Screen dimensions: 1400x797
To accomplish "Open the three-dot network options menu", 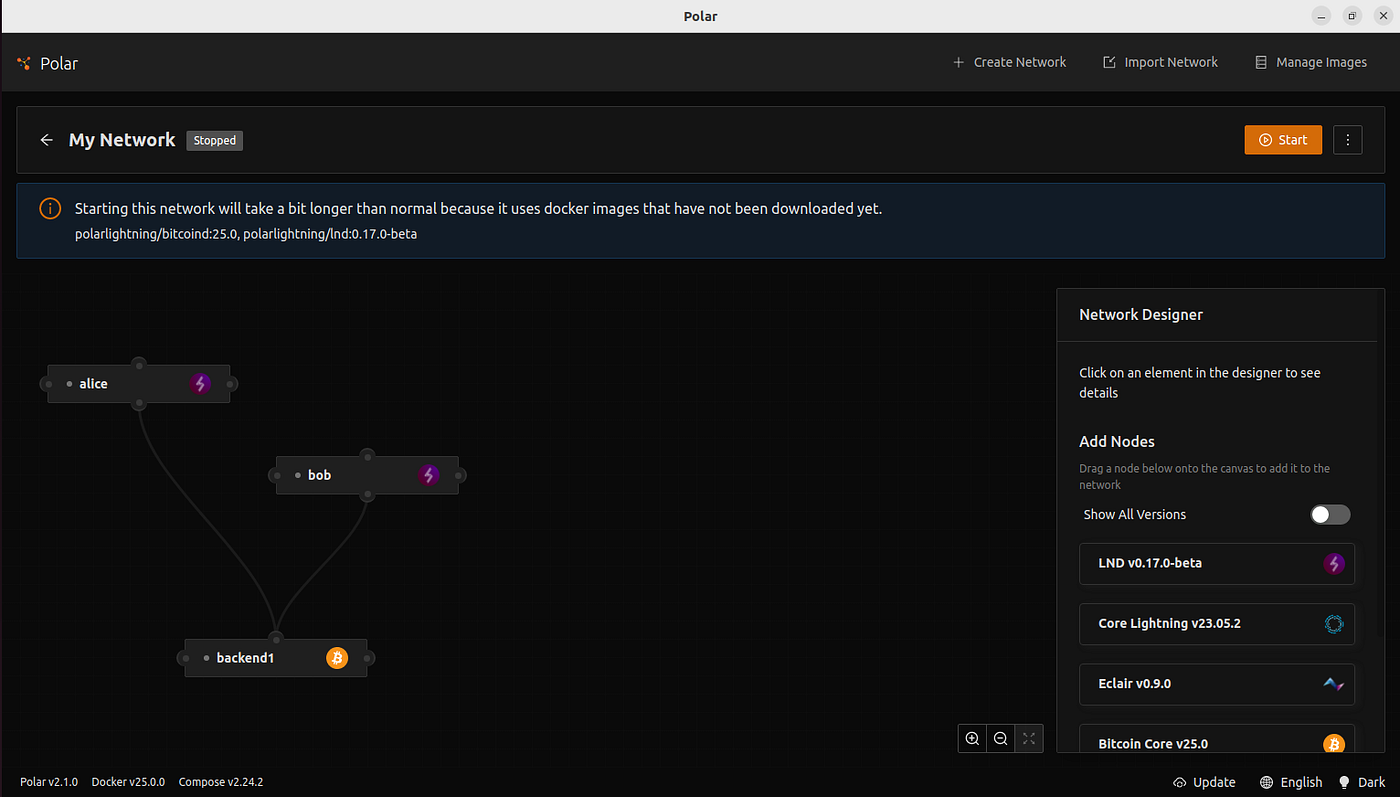I will (1348, 140).
